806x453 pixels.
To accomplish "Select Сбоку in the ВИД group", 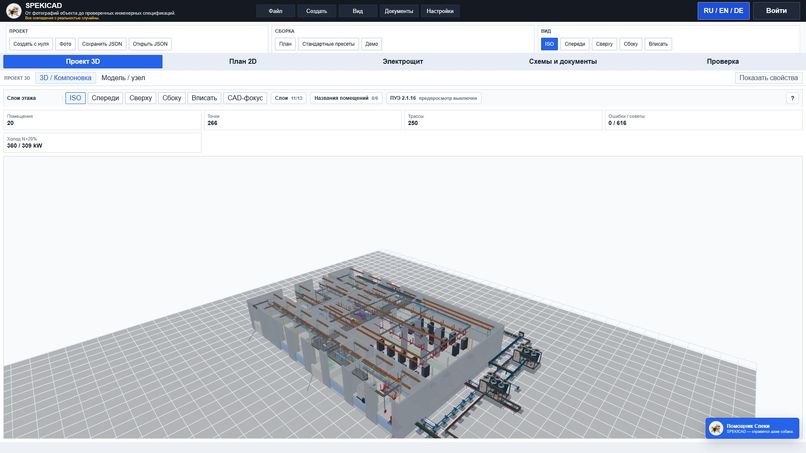I will point(631,44).
